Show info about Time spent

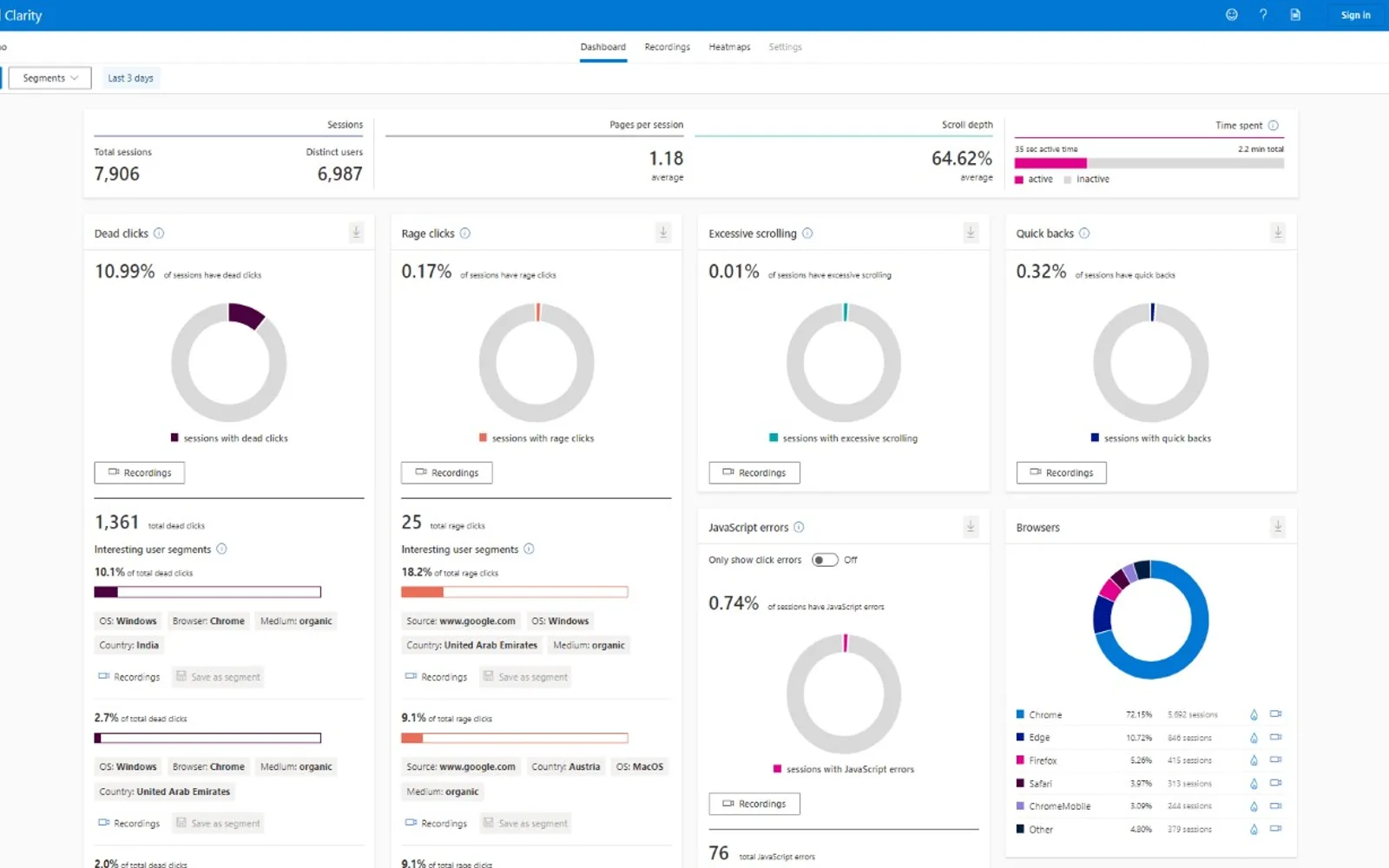click(x=1274, y=126)
